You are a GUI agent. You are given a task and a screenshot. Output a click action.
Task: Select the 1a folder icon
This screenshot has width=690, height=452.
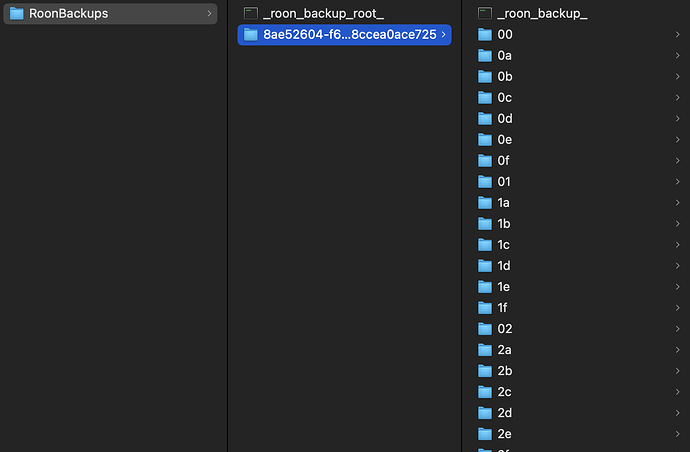pyautogui.click(x=485, y=203)
